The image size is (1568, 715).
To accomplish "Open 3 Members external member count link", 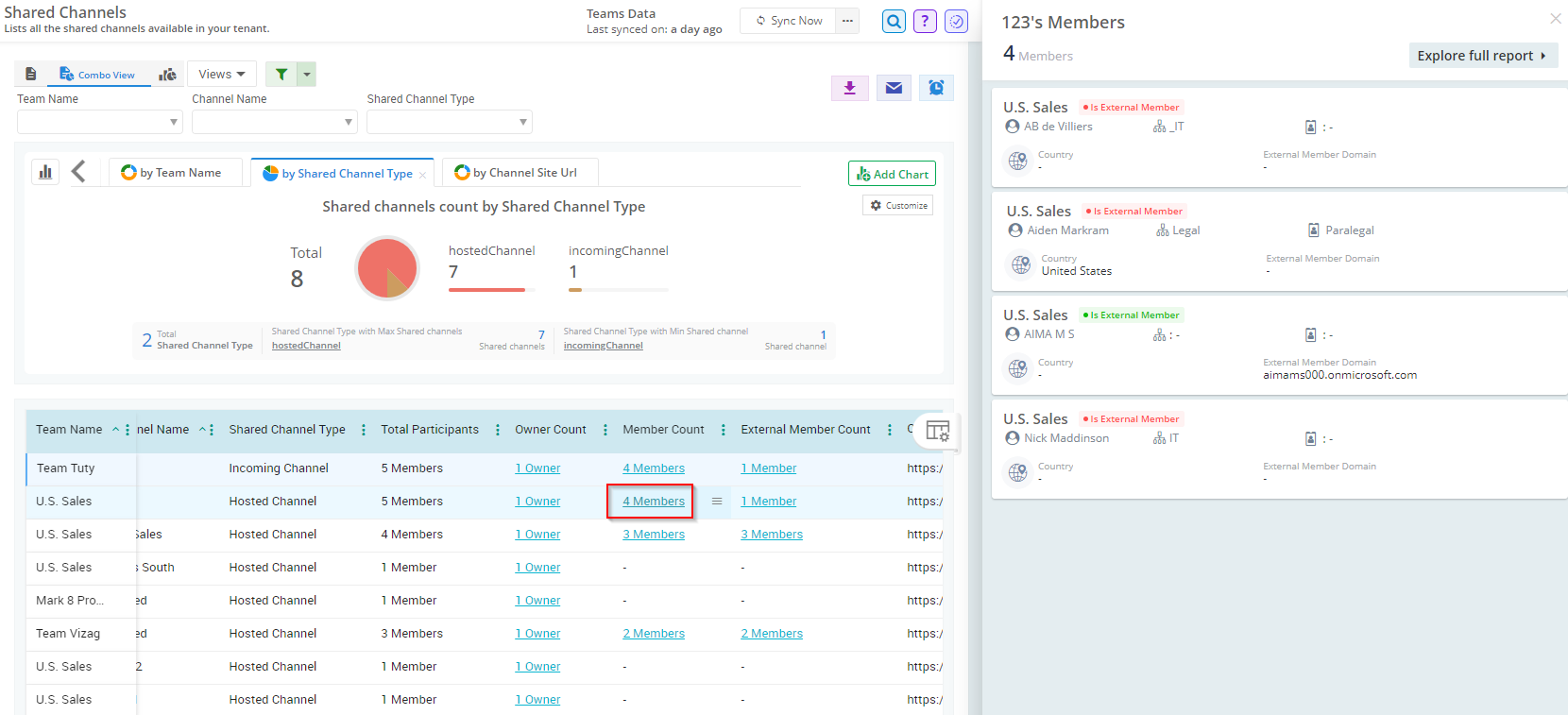I will [772, 535].
